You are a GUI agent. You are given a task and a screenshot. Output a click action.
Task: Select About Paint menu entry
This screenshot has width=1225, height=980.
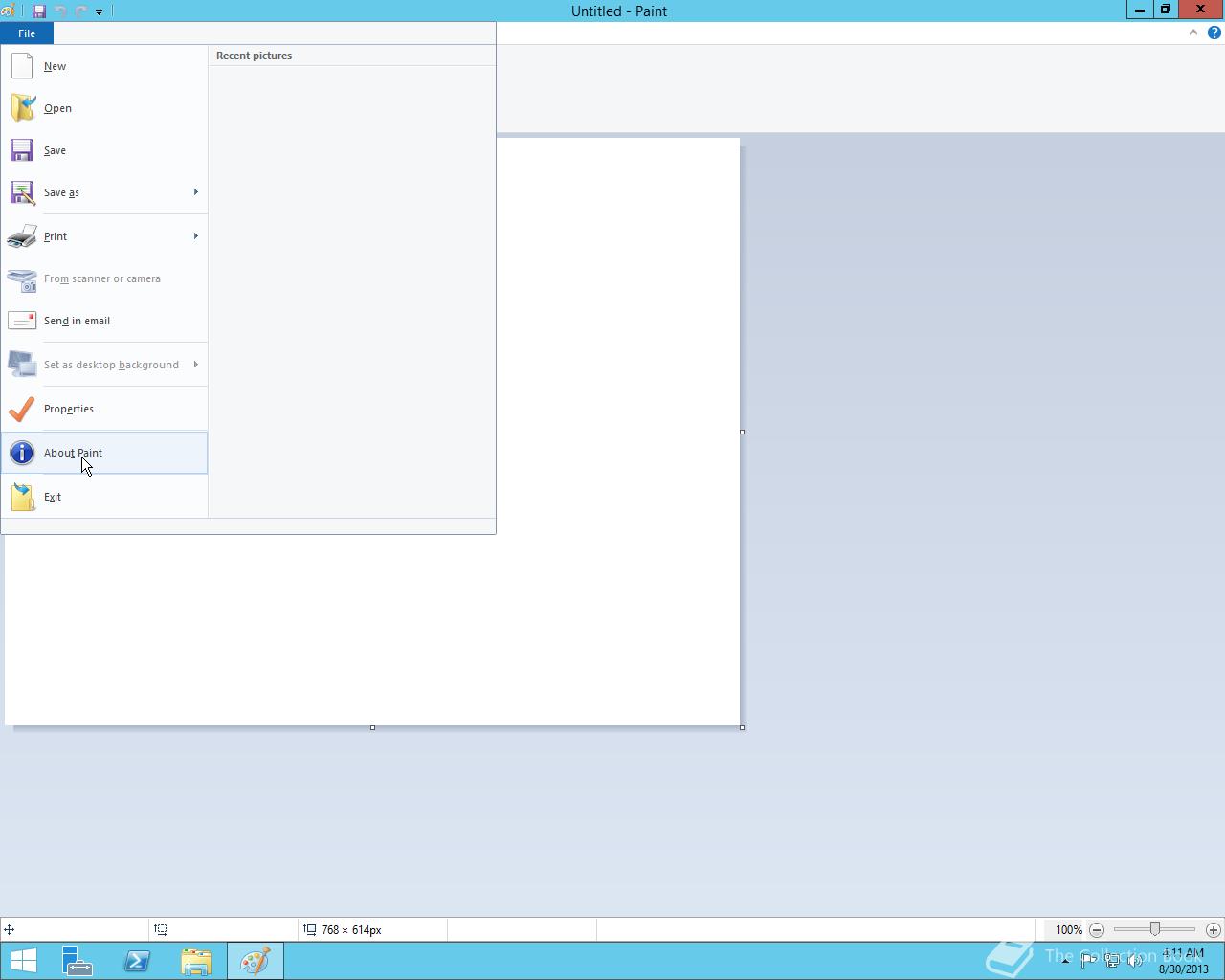click(x=104, y=453)
